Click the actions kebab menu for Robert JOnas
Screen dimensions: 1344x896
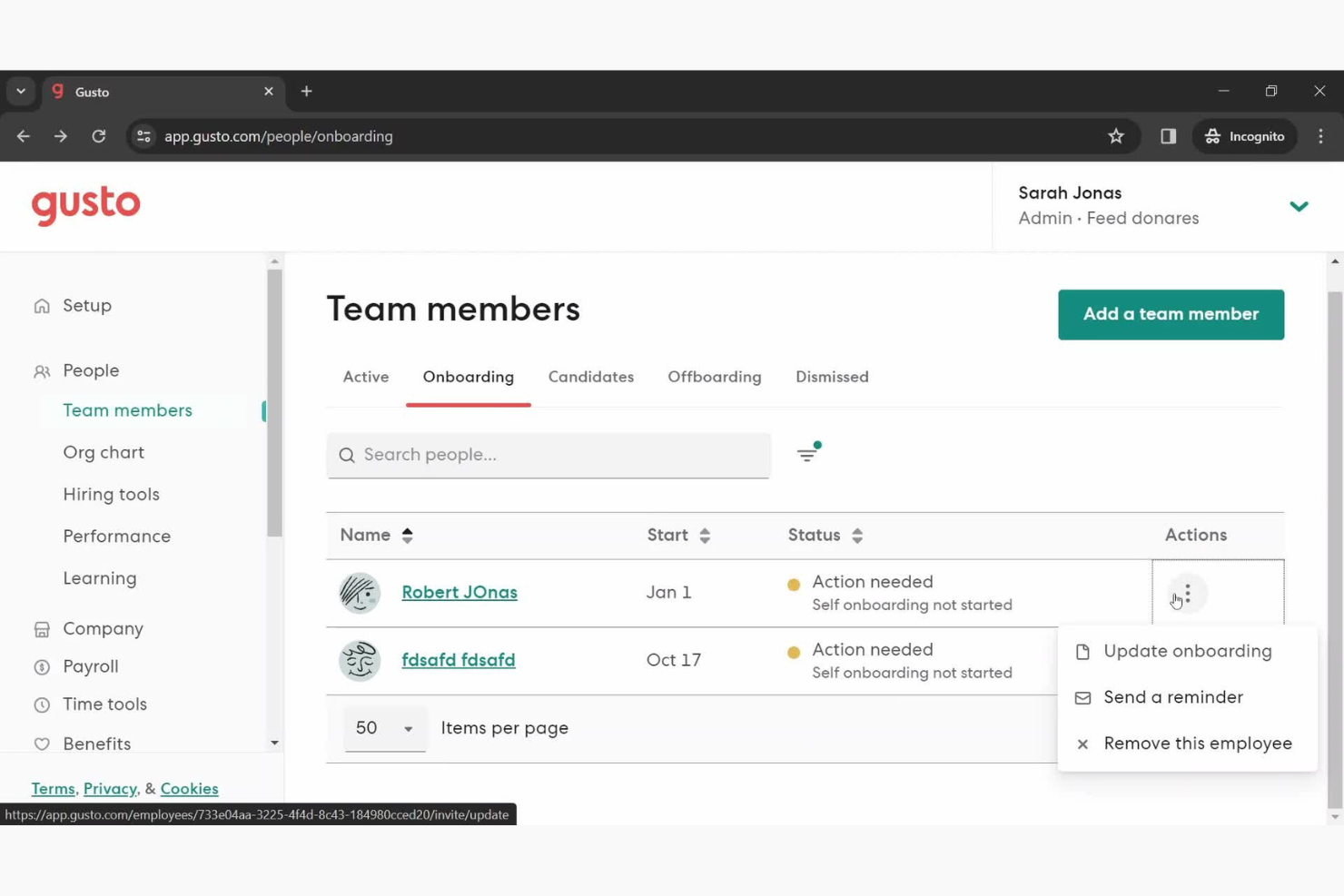pyautogui.click(x=1185, y=592)
